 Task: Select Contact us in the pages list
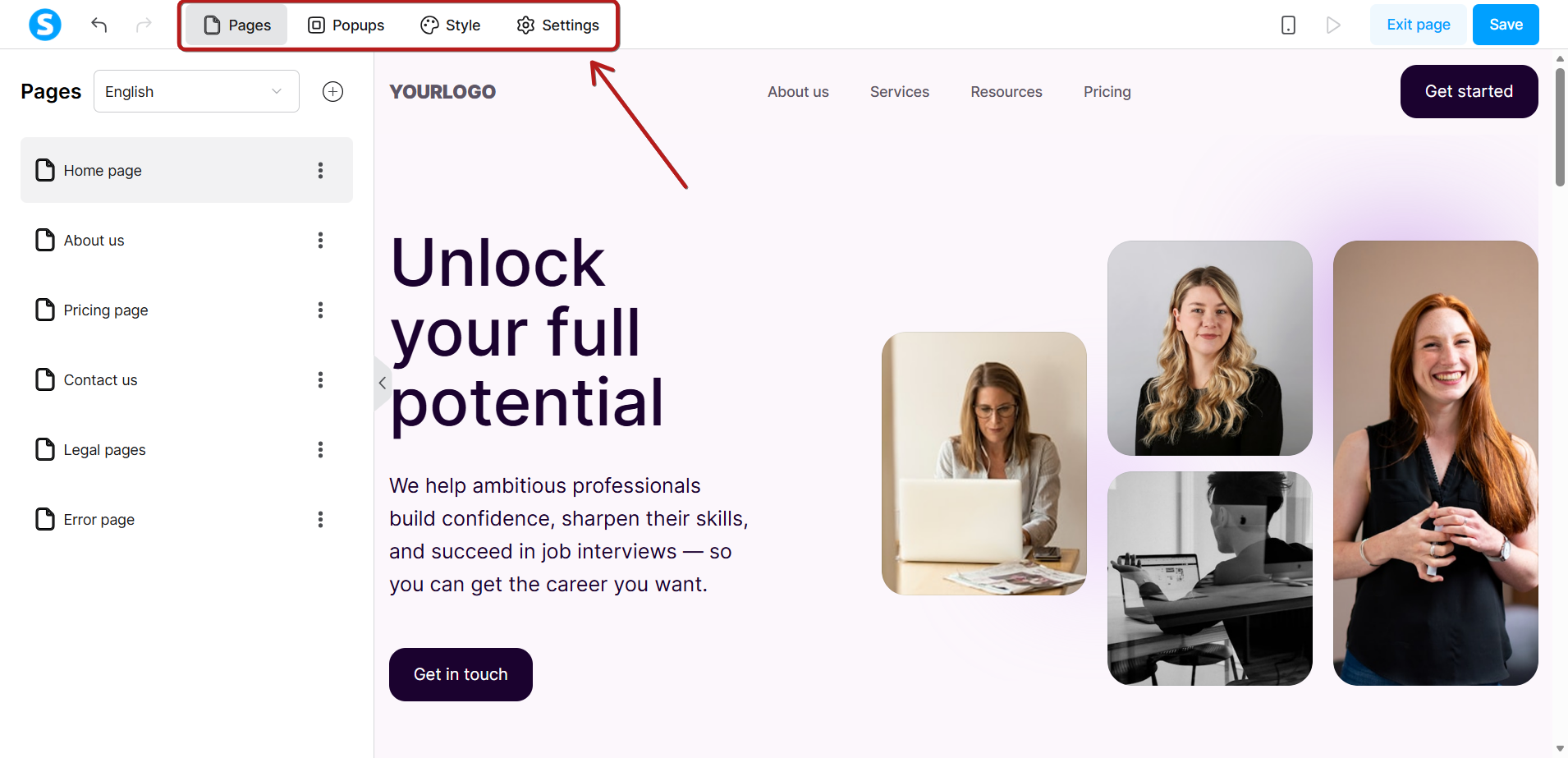(x=186, y=379)
